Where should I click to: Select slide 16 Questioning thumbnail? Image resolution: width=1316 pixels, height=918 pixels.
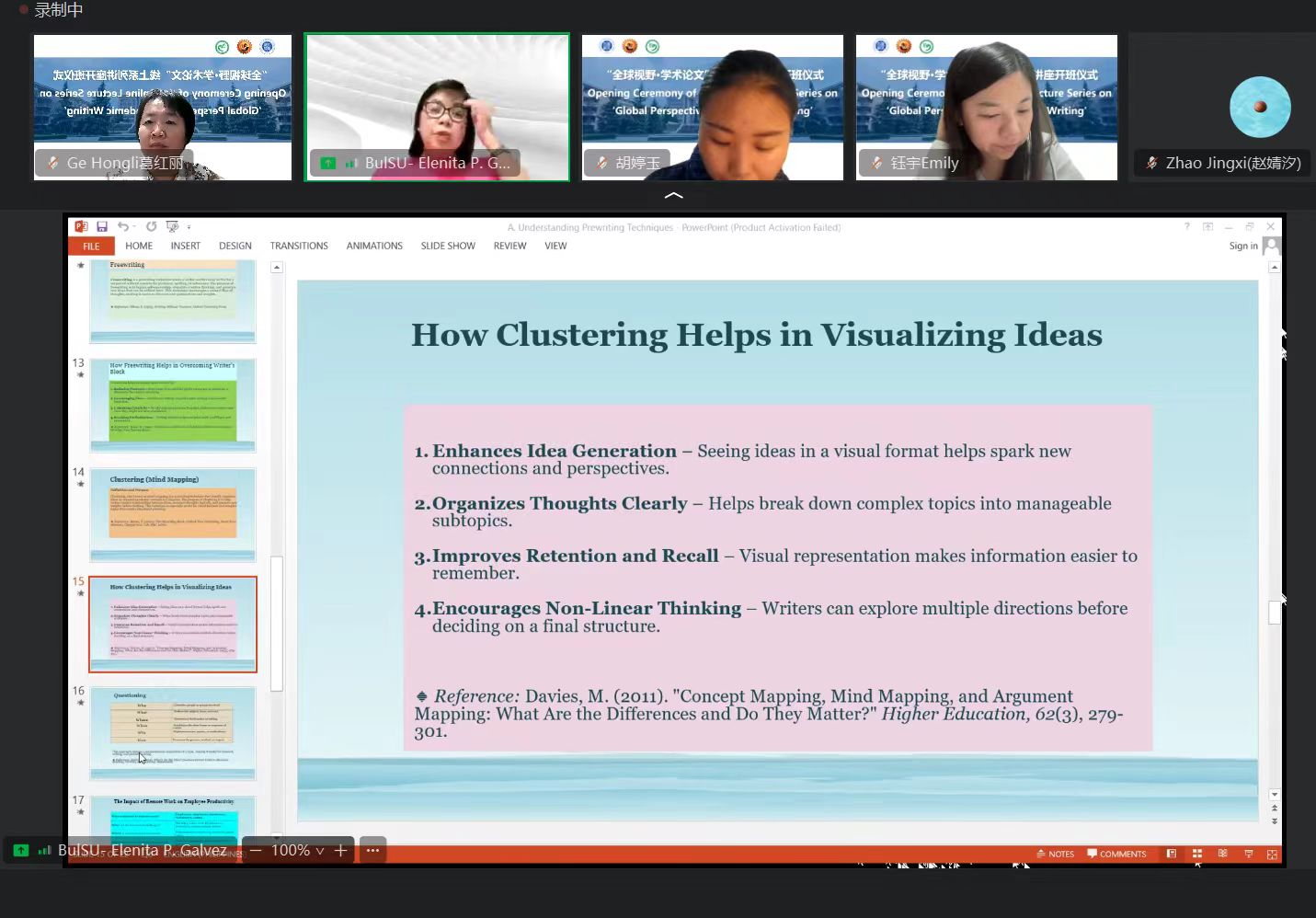pyautogui.click(x=173, y=733)
